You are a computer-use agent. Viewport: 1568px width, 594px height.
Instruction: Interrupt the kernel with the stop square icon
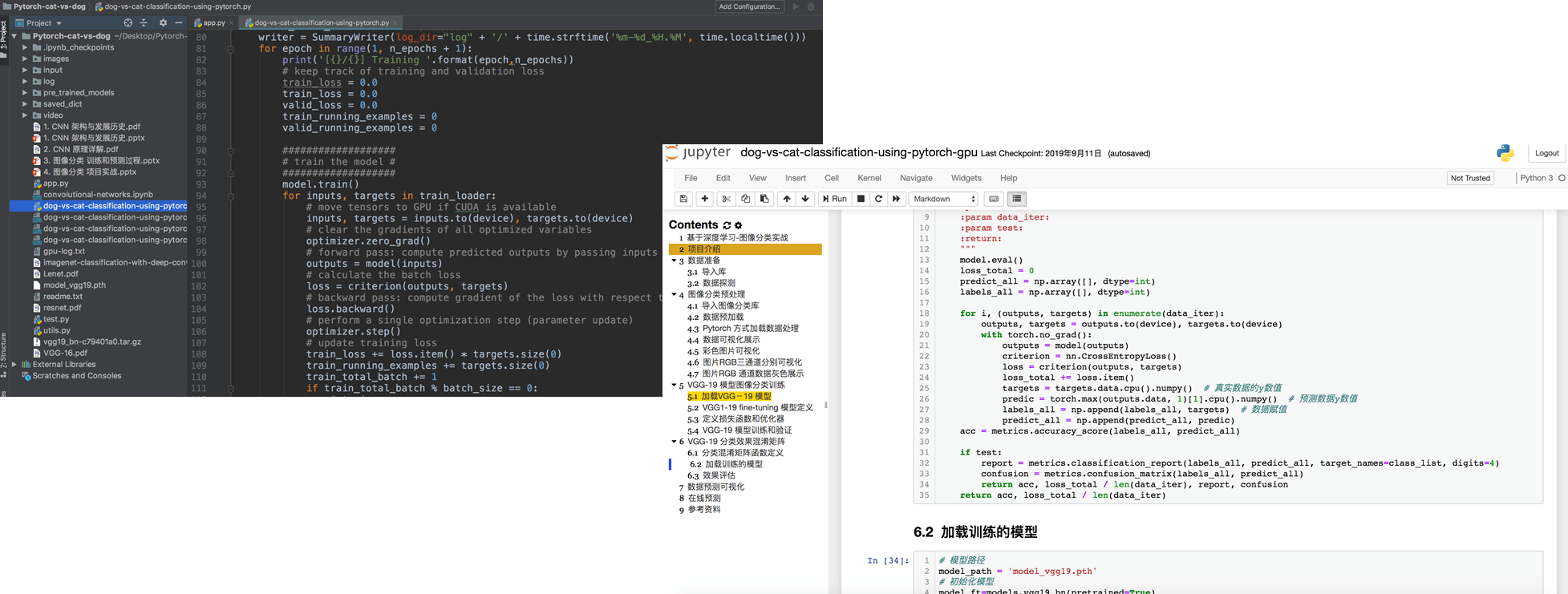tap(861, 199)
